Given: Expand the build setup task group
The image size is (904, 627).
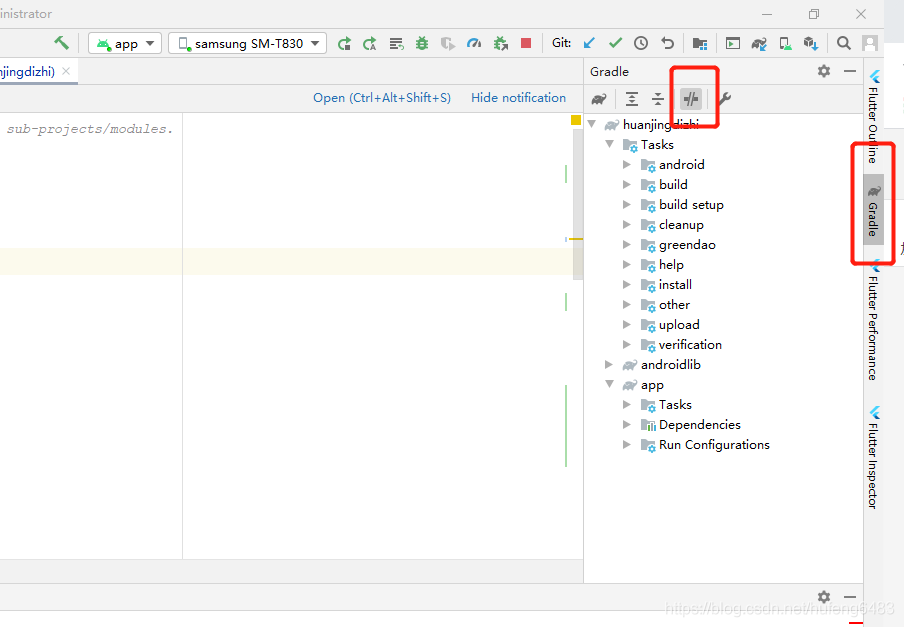Looking at the screenshot, I should pos(627,204).
